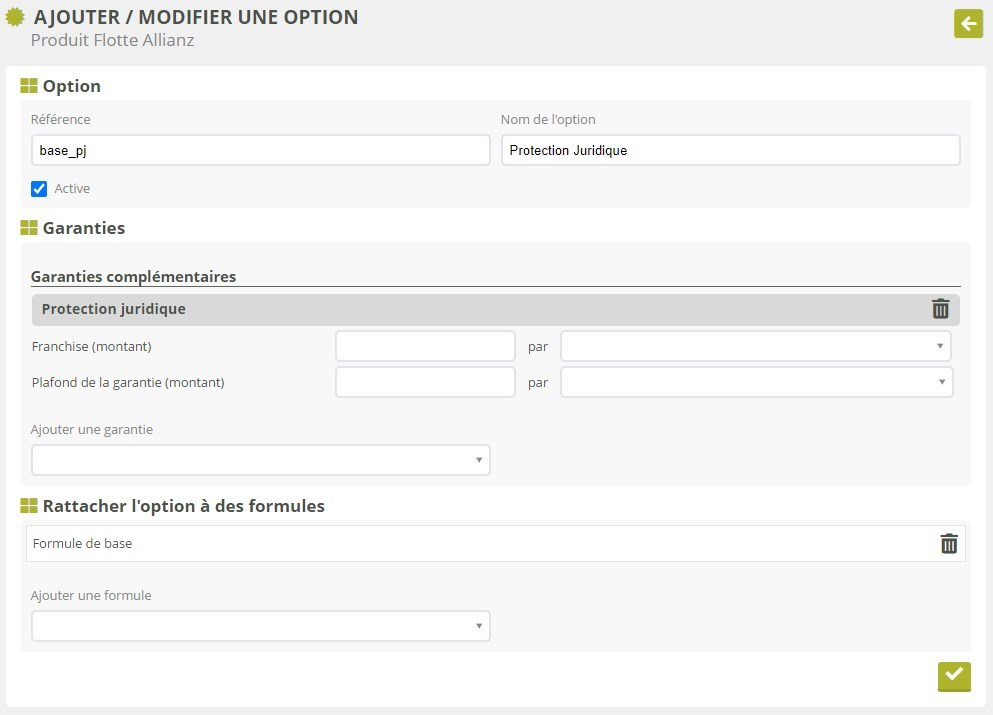Click the grid icon beside Garanties heading
This screenshot has width=993, height=715.
(29, 228)
